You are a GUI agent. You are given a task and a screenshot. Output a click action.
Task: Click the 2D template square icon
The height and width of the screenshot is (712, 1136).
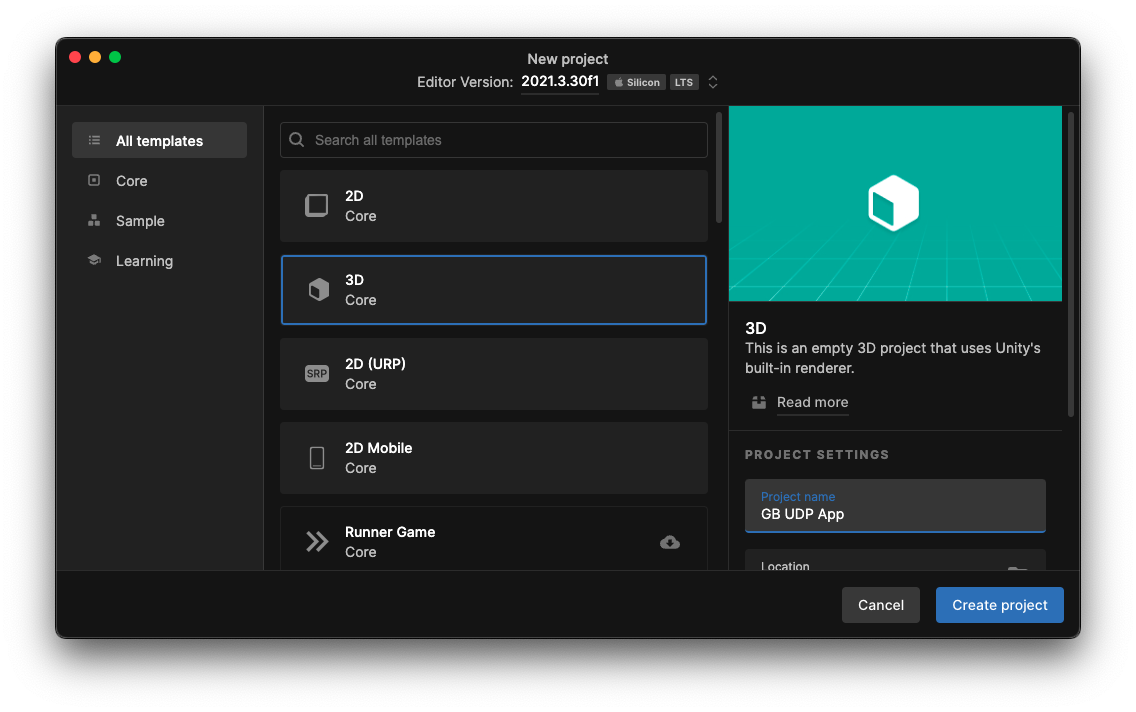pyautogui.click(x=317, y=206)
